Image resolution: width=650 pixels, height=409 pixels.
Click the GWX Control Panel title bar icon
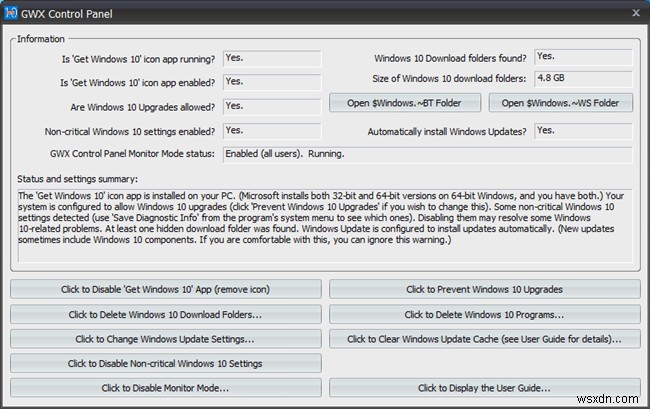10,13
